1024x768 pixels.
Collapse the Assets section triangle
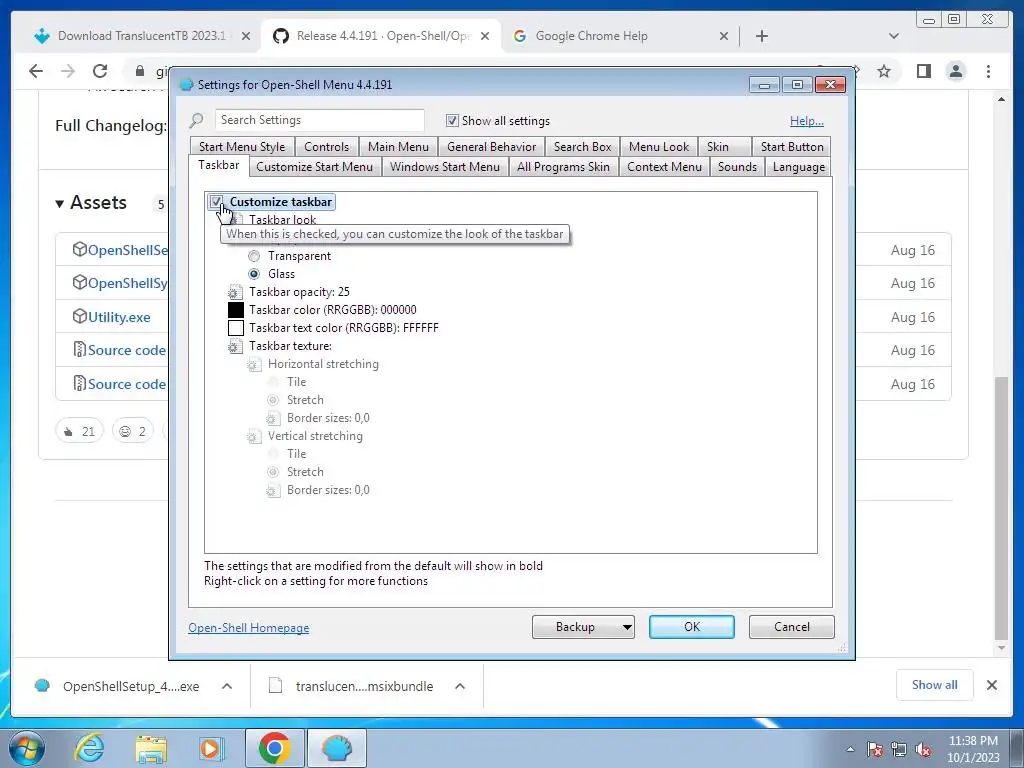[59, 204]
